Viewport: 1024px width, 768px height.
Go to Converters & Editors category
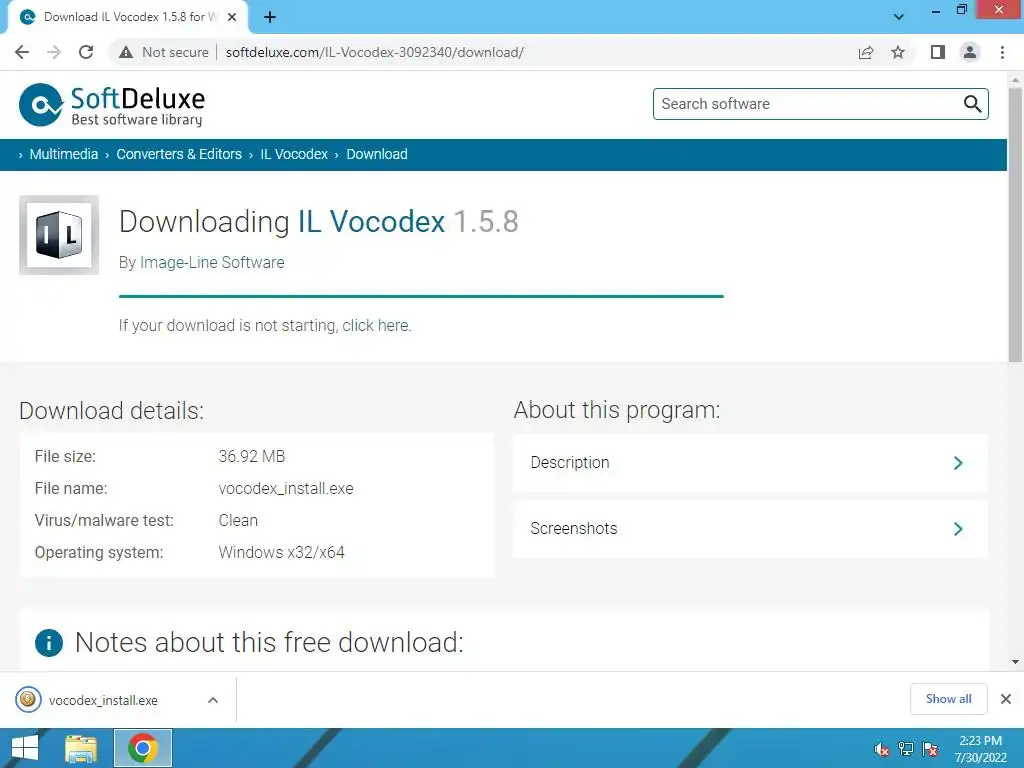179,154
